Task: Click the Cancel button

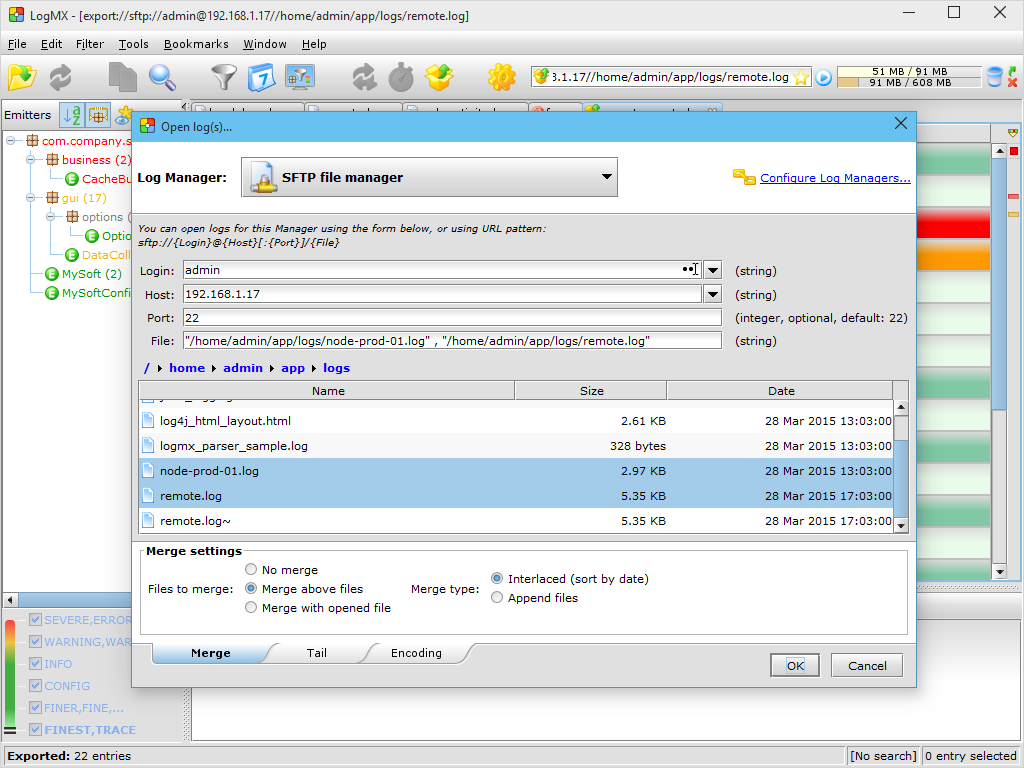Action: click(x=867, y=665)
